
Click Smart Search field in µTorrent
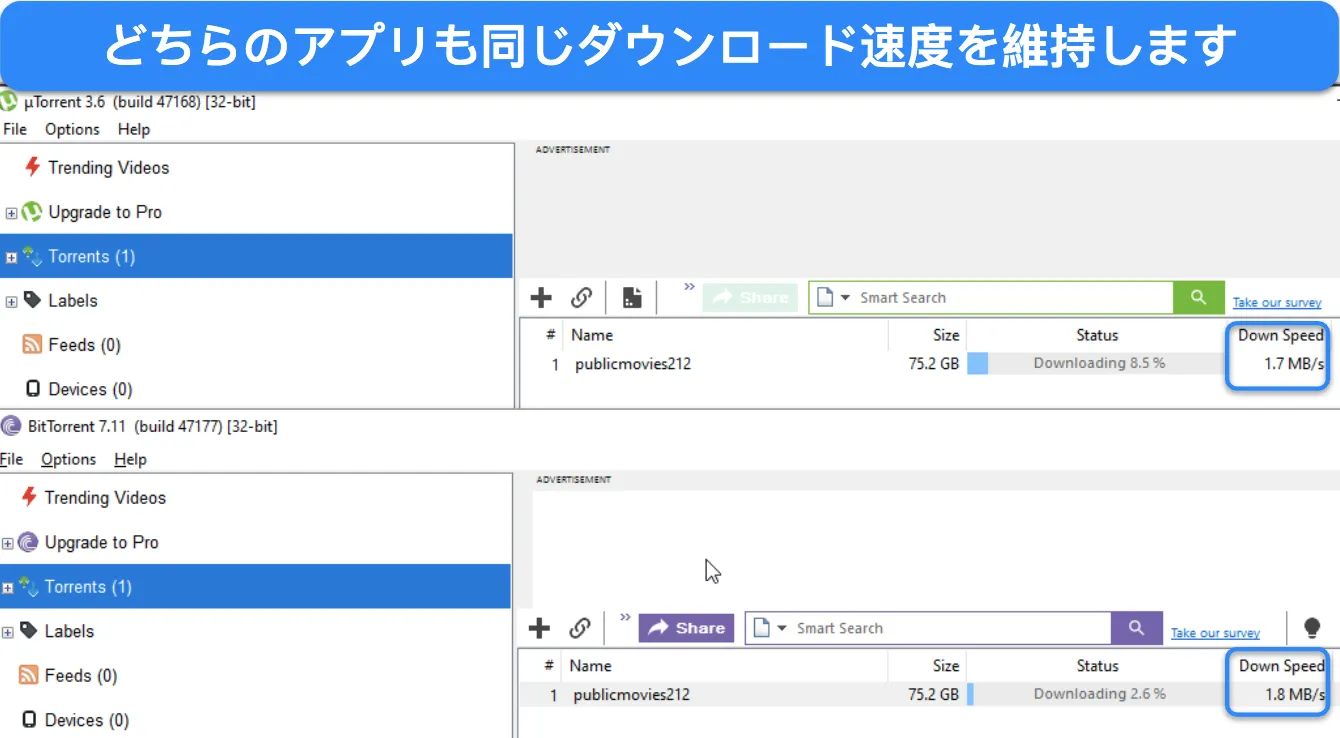pos(1013,297)
